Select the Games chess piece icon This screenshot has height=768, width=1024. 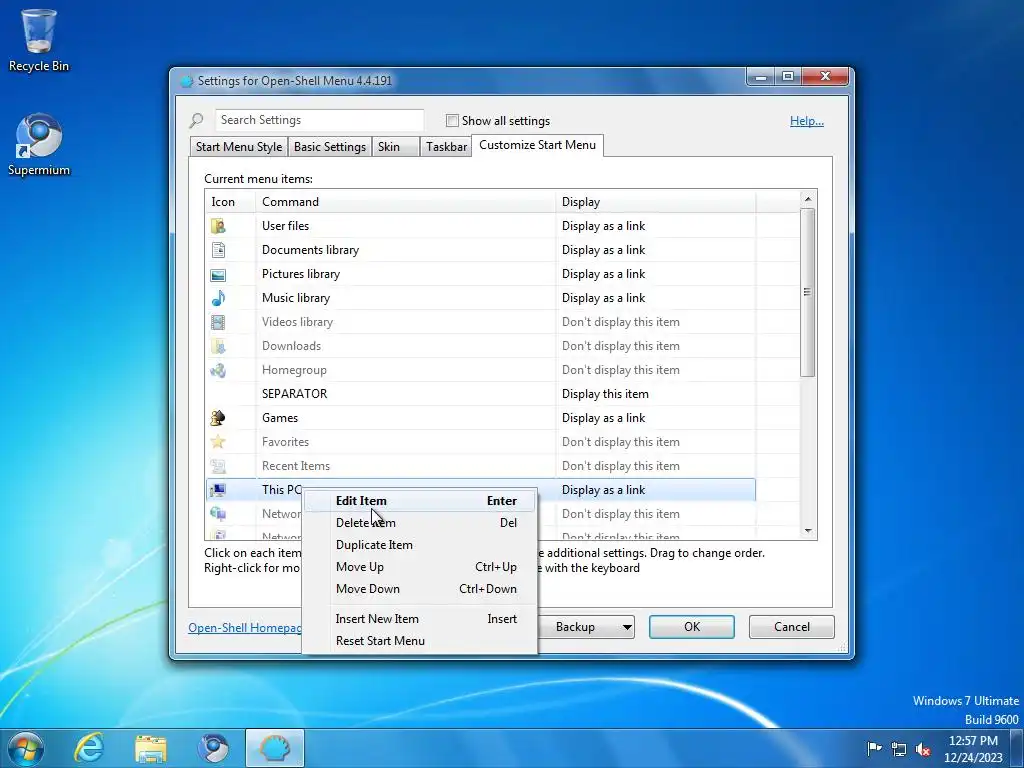coord(218,418)
